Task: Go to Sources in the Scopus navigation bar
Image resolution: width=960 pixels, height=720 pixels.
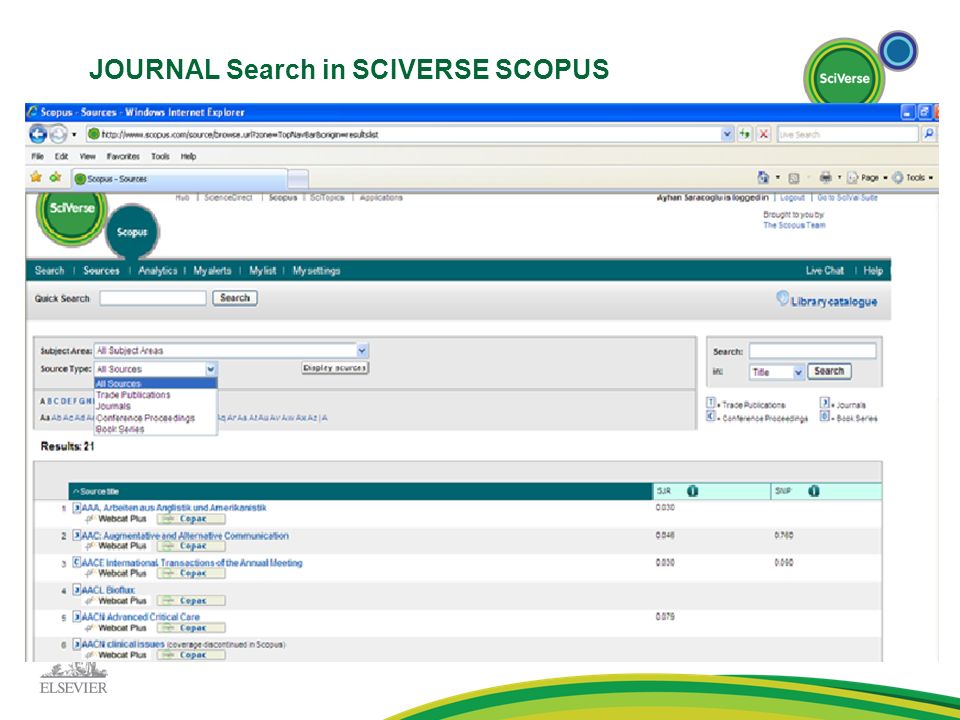Action: click(102, 271)
